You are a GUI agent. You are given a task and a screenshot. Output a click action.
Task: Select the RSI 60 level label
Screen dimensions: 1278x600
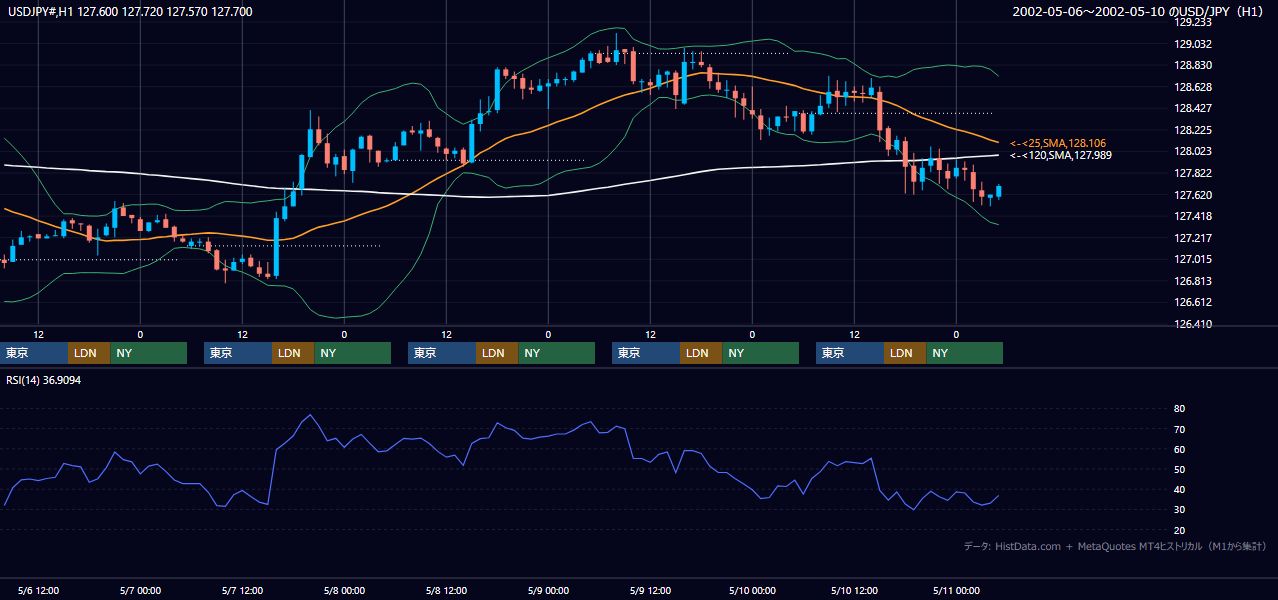click(1179, 449)
